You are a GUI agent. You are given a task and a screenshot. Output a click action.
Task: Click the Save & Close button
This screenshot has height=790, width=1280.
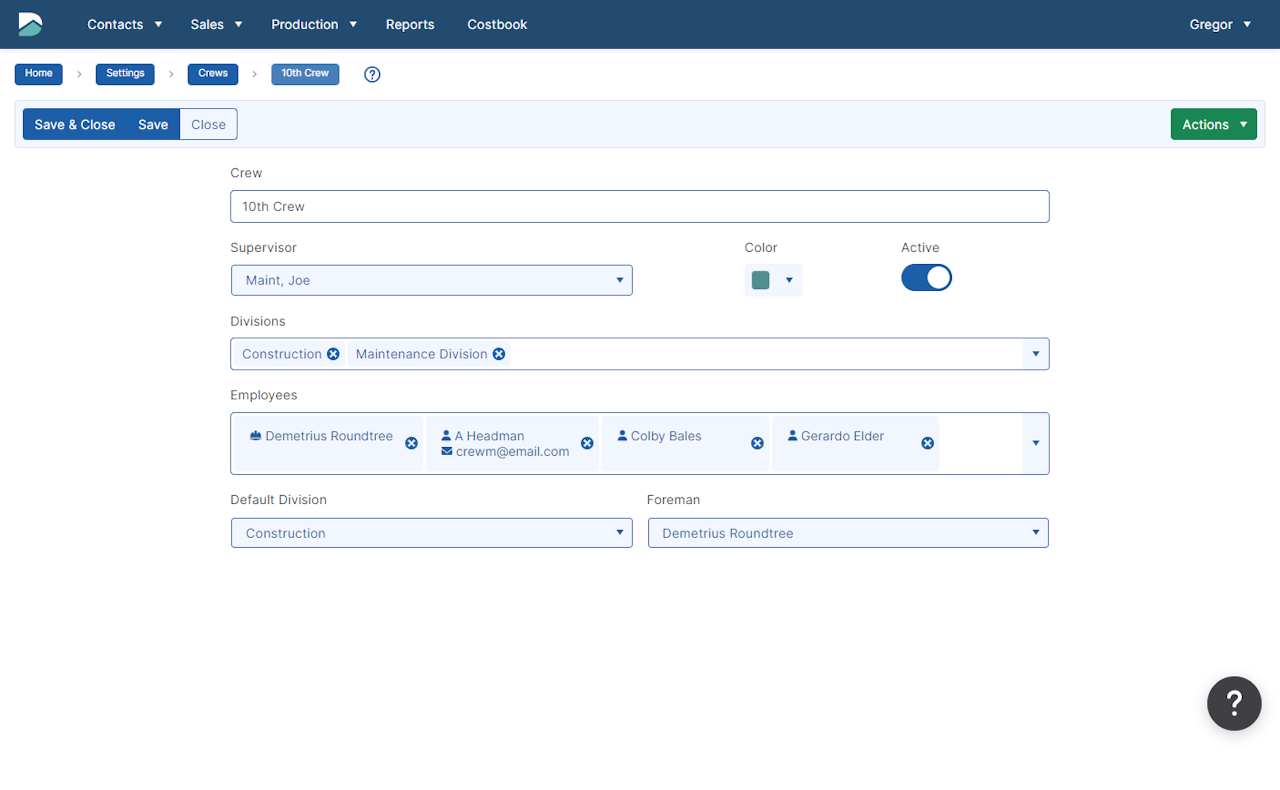75,125
